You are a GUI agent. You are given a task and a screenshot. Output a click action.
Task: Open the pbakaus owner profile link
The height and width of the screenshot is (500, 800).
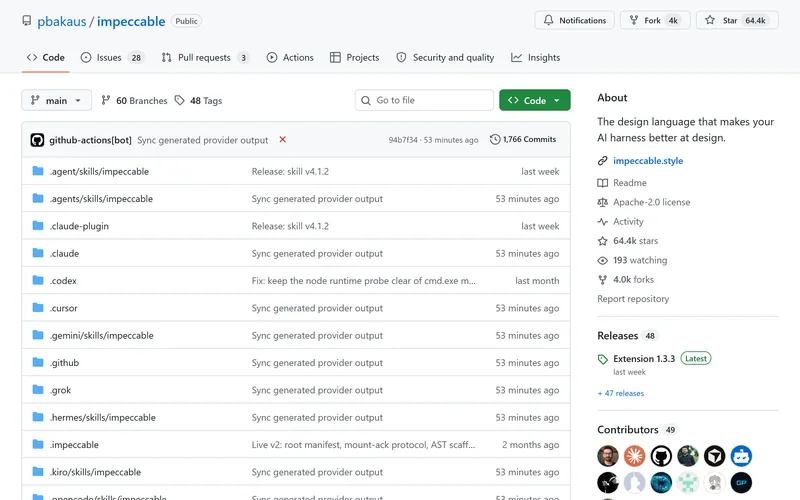pyautogui.click(x=61, y=21)
